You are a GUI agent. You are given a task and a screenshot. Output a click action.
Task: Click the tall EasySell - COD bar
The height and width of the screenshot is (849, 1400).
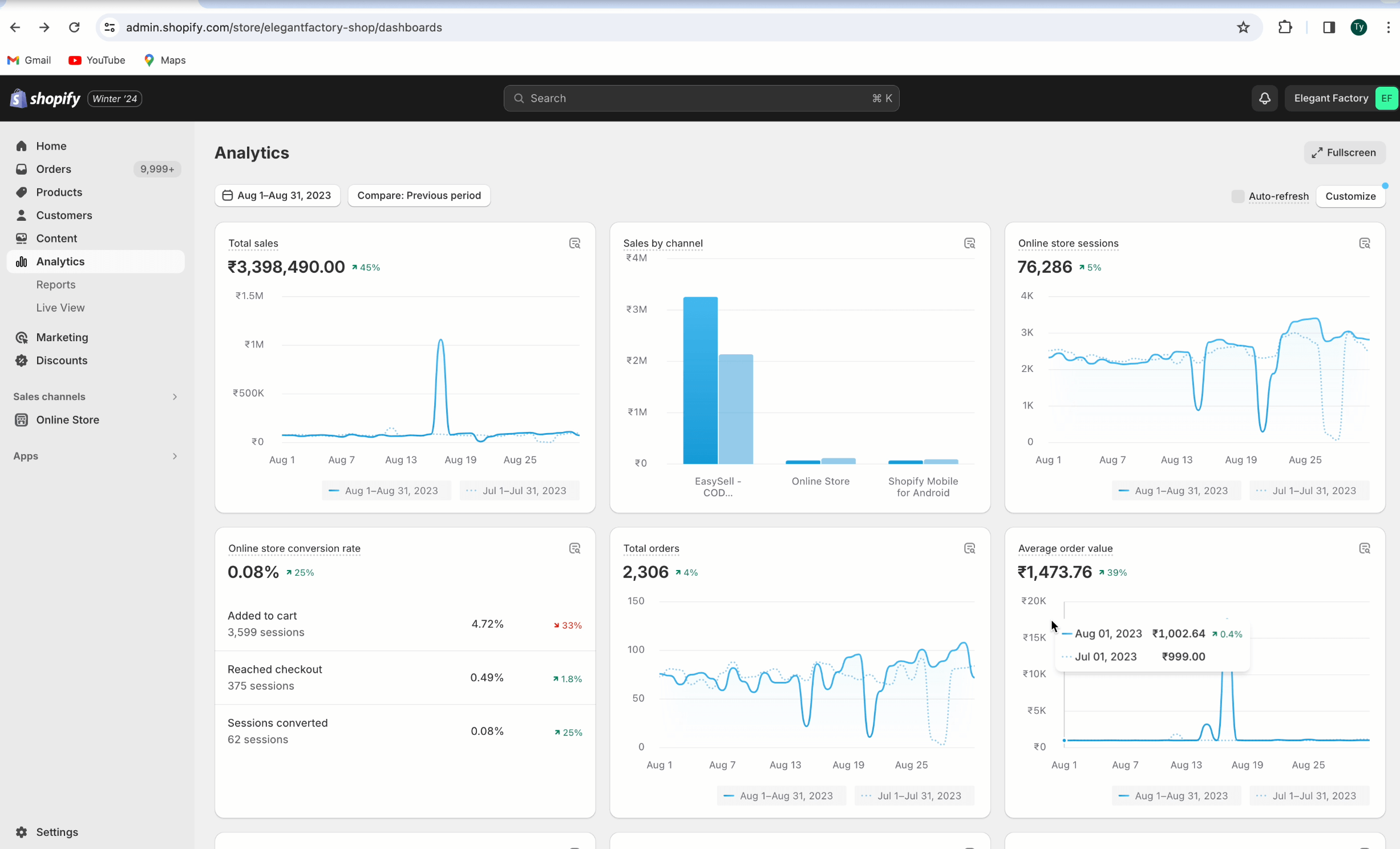(x=700, y=380)
